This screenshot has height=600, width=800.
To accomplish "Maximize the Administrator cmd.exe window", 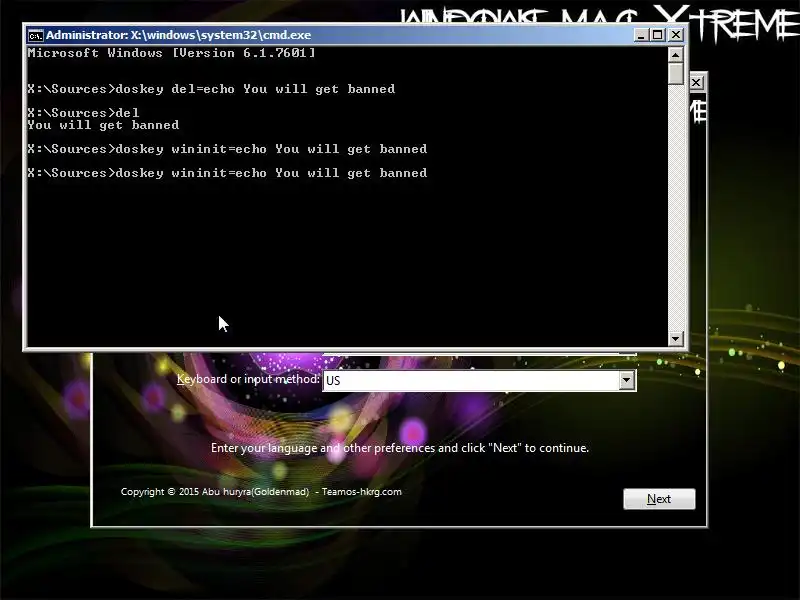I will point(658,35).
